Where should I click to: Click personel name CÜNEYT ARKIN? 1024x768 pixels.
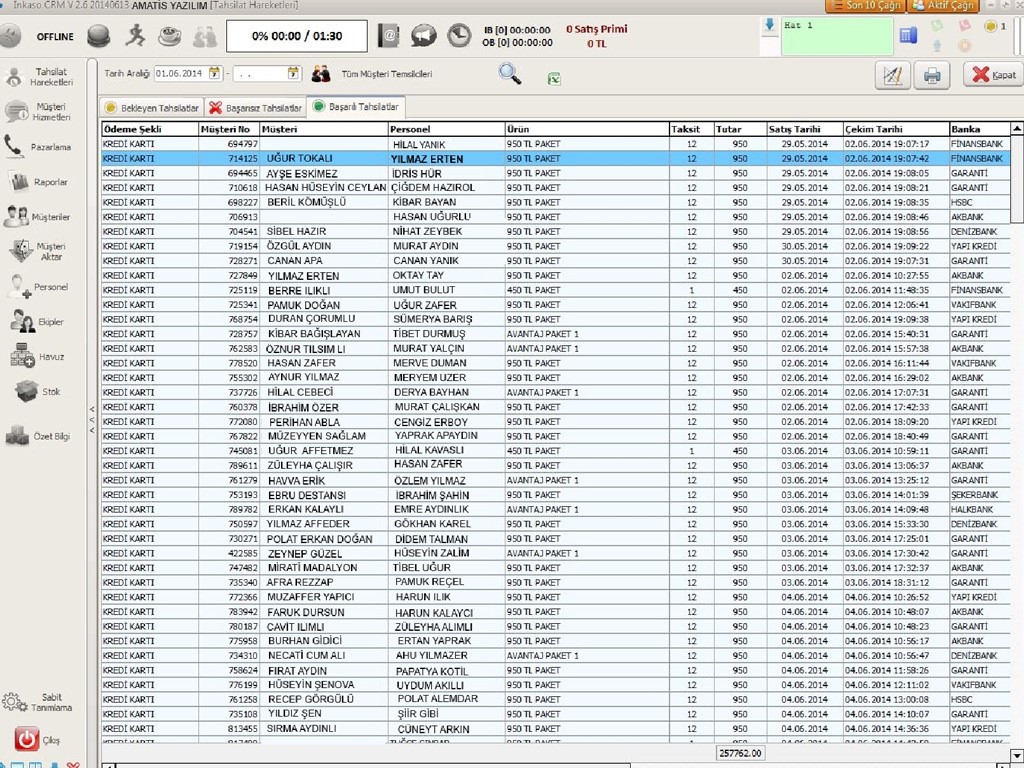[434, 729]
